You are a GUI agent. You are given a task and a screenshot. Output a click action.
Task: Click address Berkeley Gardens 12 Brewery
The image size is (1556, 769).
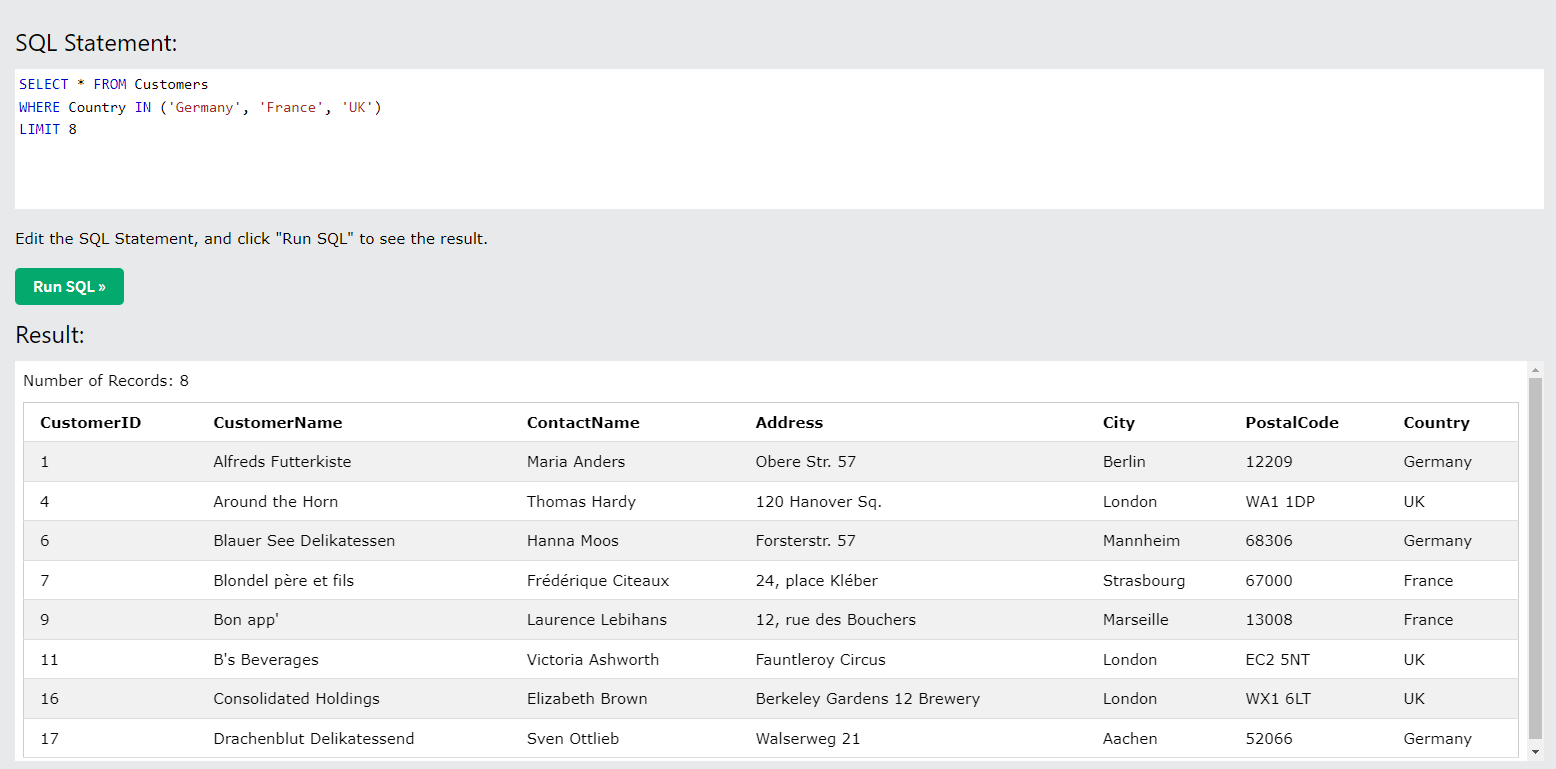pos(868,699)
